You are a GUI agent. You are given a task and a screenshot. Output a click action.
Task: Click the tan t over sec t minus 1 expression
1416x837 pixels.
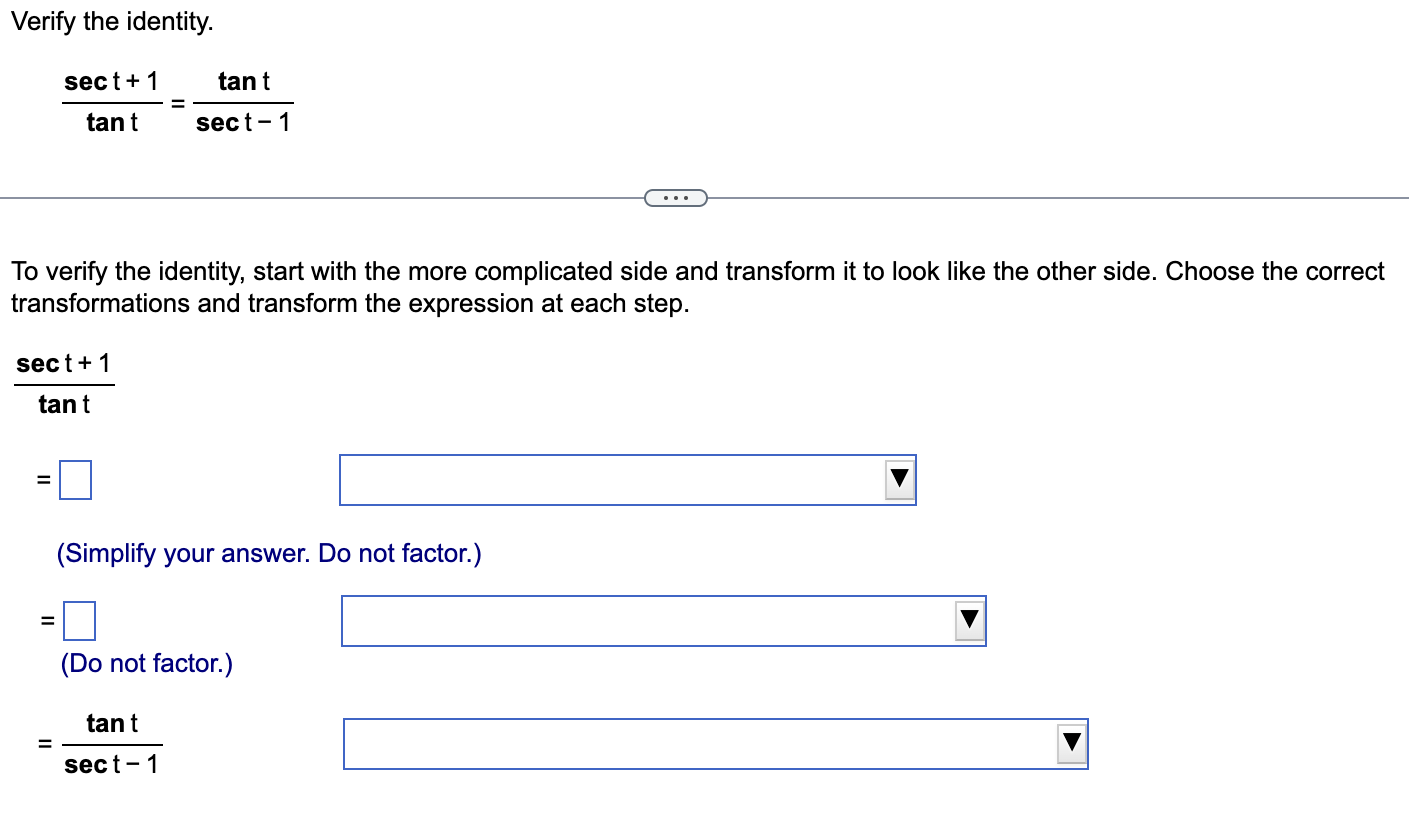point(113,743)
